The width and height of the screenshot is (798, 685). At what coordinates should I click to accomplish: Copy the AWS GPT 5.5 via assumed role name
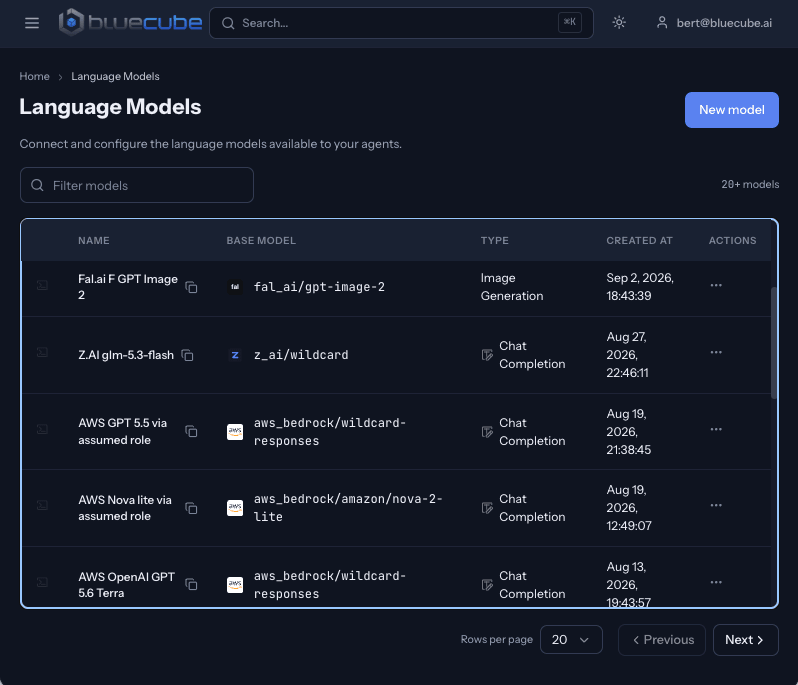pyautogui.click(x=191, y=432)
